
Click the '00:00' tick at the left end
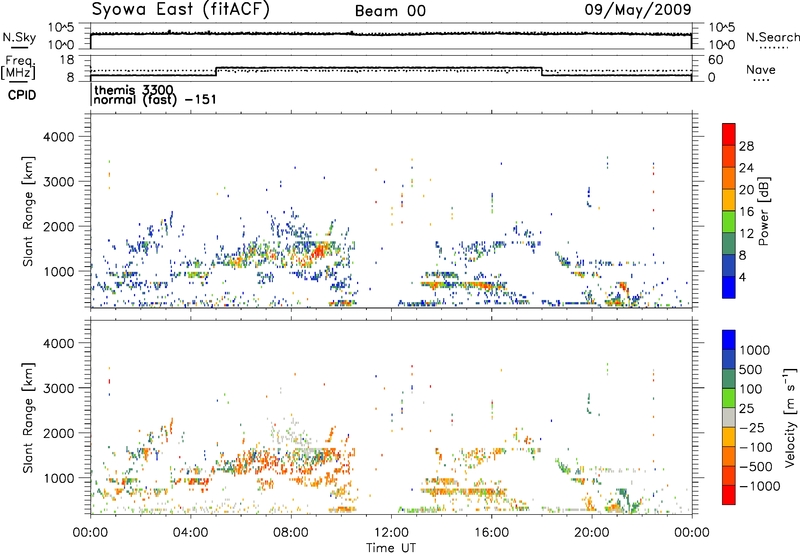click(x=90, y=533)
